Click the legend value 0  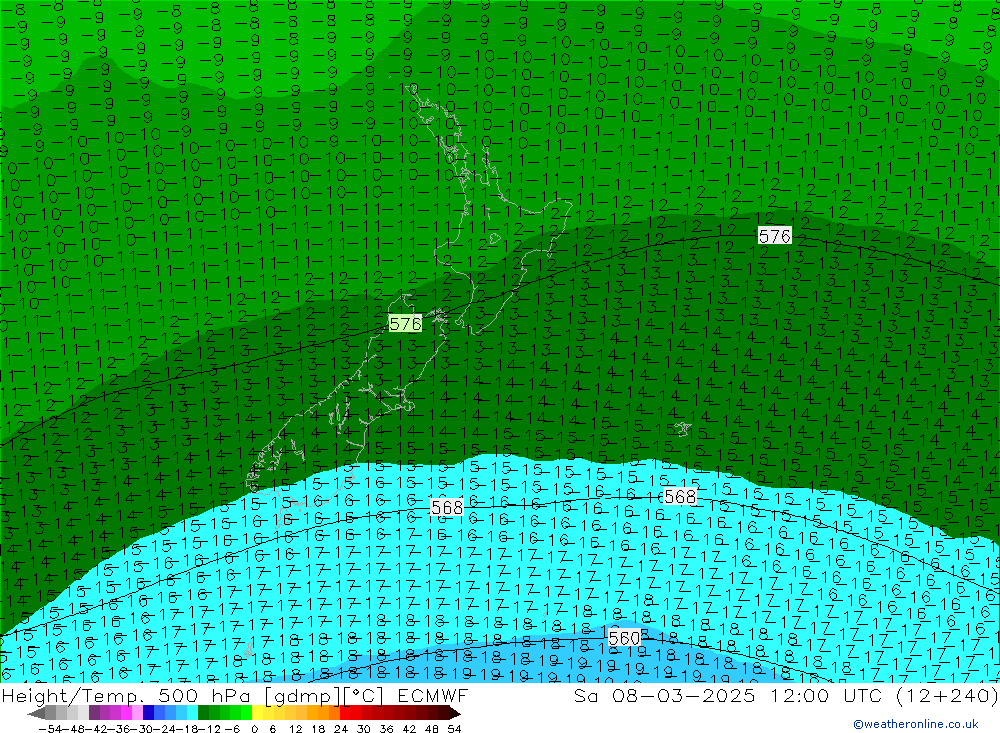click(254, 729)
